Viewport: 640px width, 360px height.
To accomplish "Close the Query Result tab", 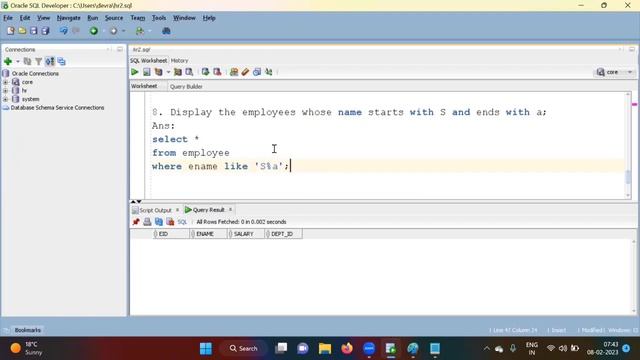I will tap(230, 209).
